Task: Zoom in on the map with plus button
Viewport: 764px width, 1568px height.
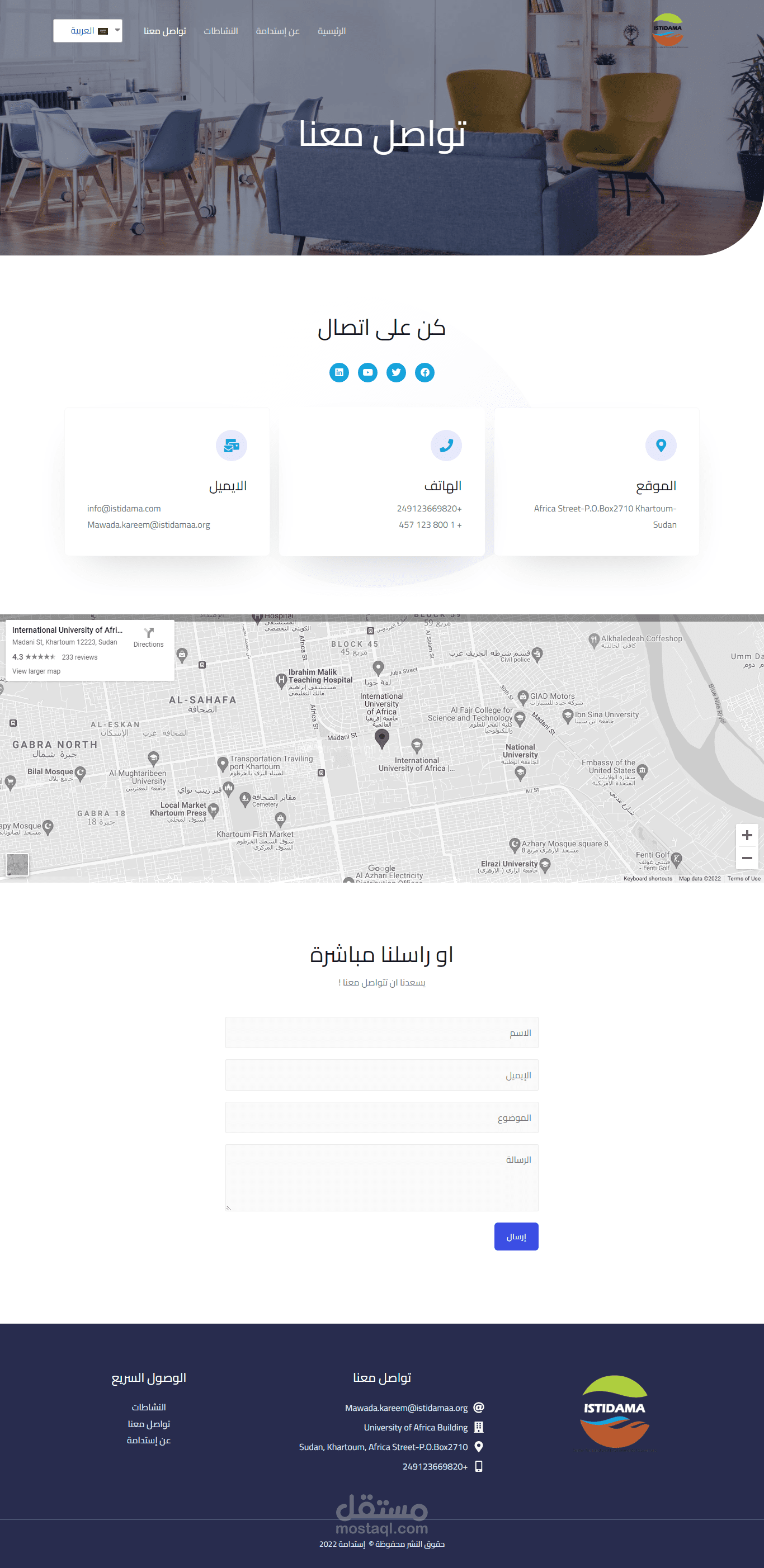Action: click(x=747, y=835)
